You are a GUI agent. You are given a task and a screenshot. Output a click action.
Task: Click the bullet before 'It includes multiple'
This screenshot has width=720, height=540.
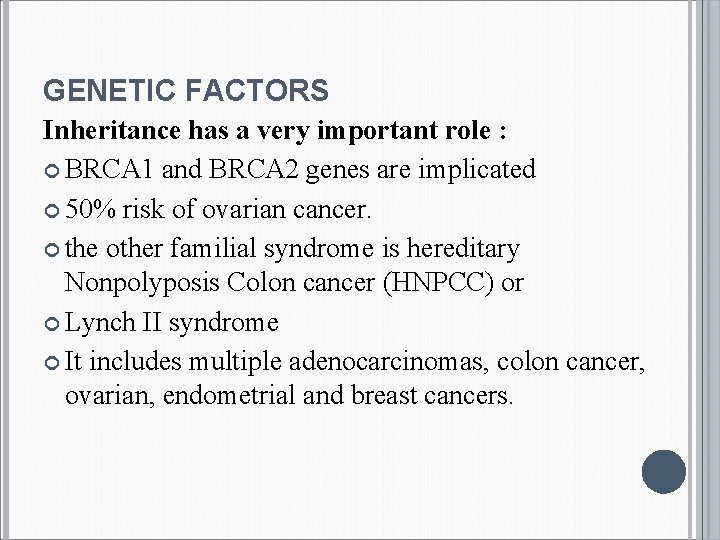click(x=52, y=363)
